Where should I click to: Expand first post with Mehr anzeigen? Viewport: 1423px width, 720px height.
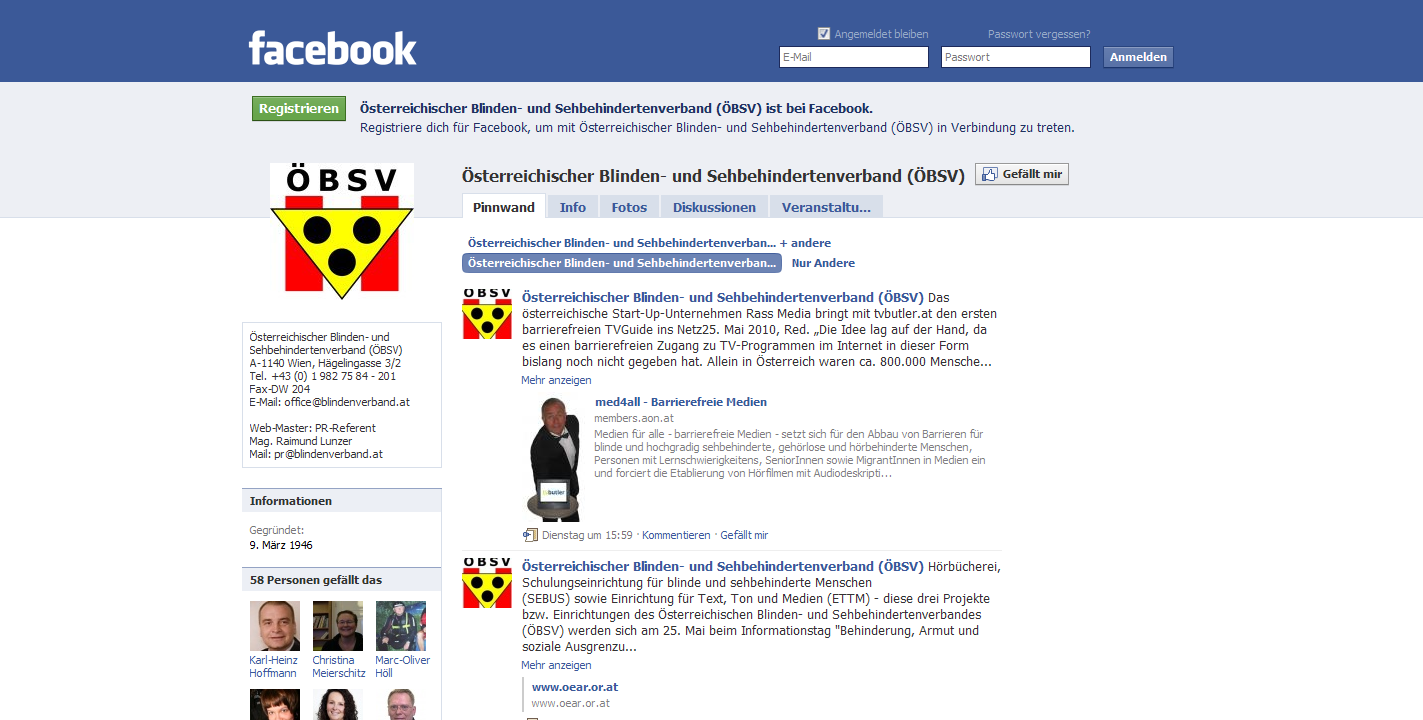click(x=556, y=380)
